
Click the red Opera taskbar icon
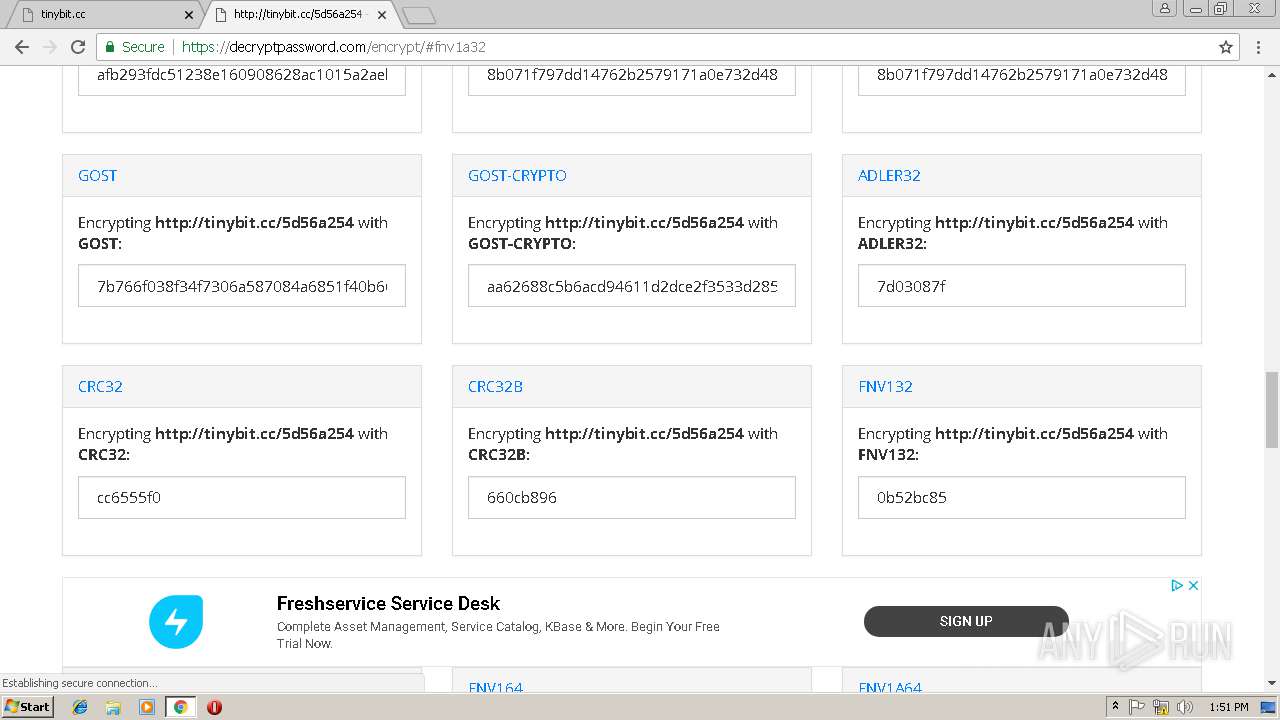click(214, 707)
